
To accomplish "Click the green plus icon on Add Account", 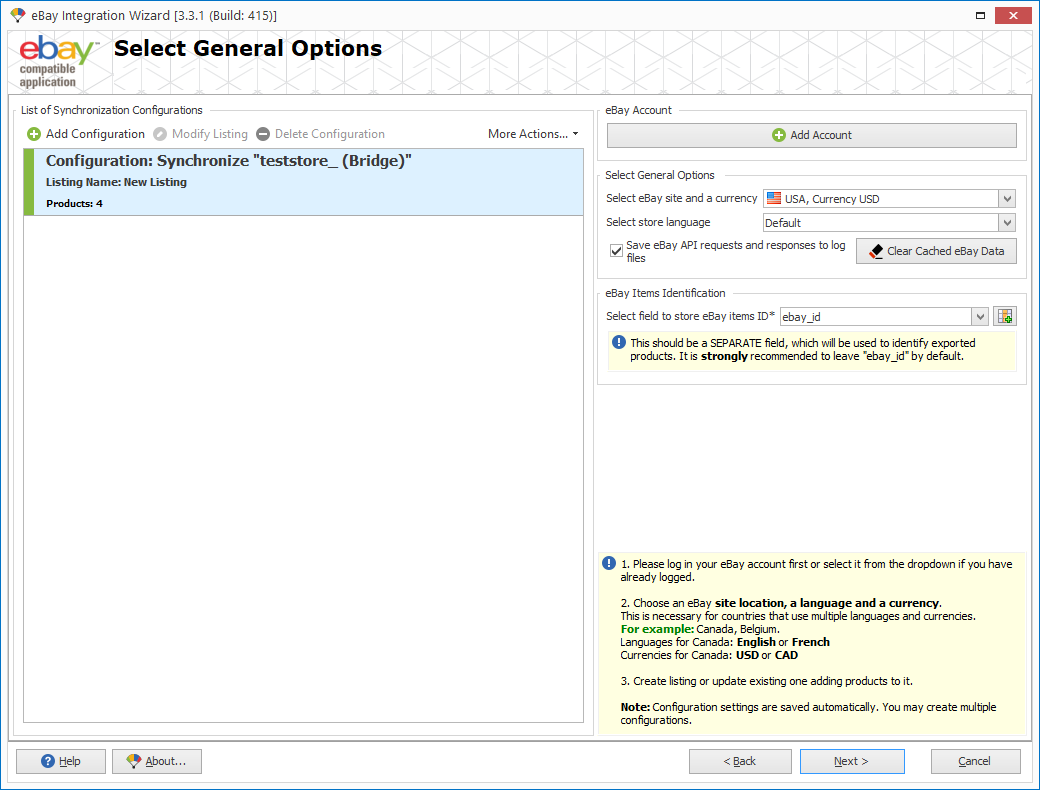I will 779,135.
